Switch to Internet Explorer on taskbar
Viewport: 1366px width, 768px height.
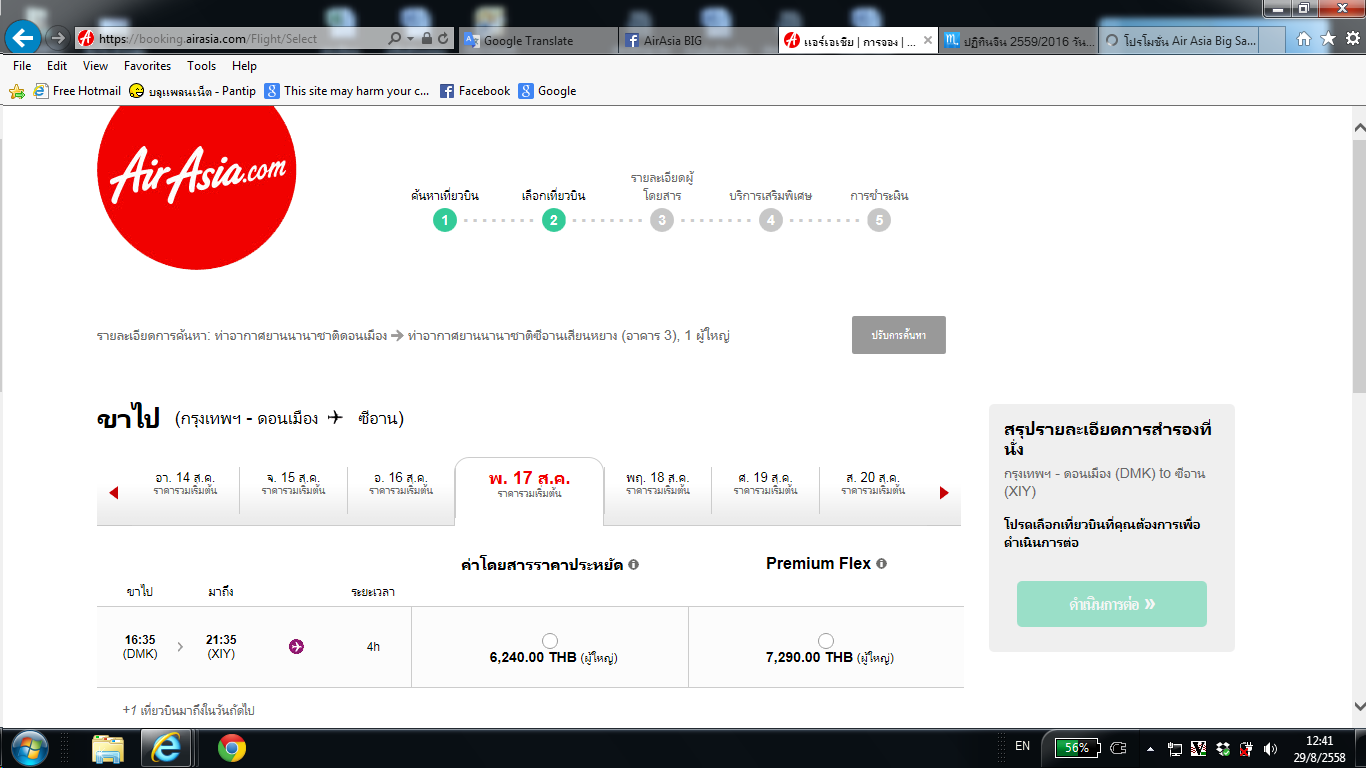166,748
